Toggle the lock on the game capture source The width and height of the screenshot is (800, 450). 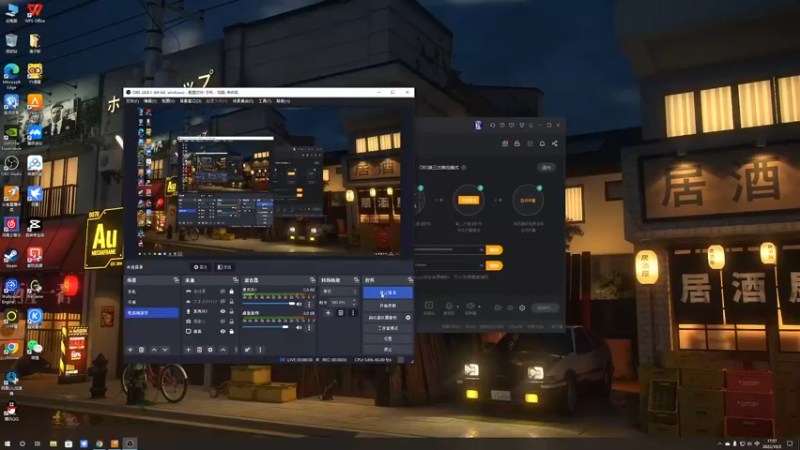tap(231, 291)
